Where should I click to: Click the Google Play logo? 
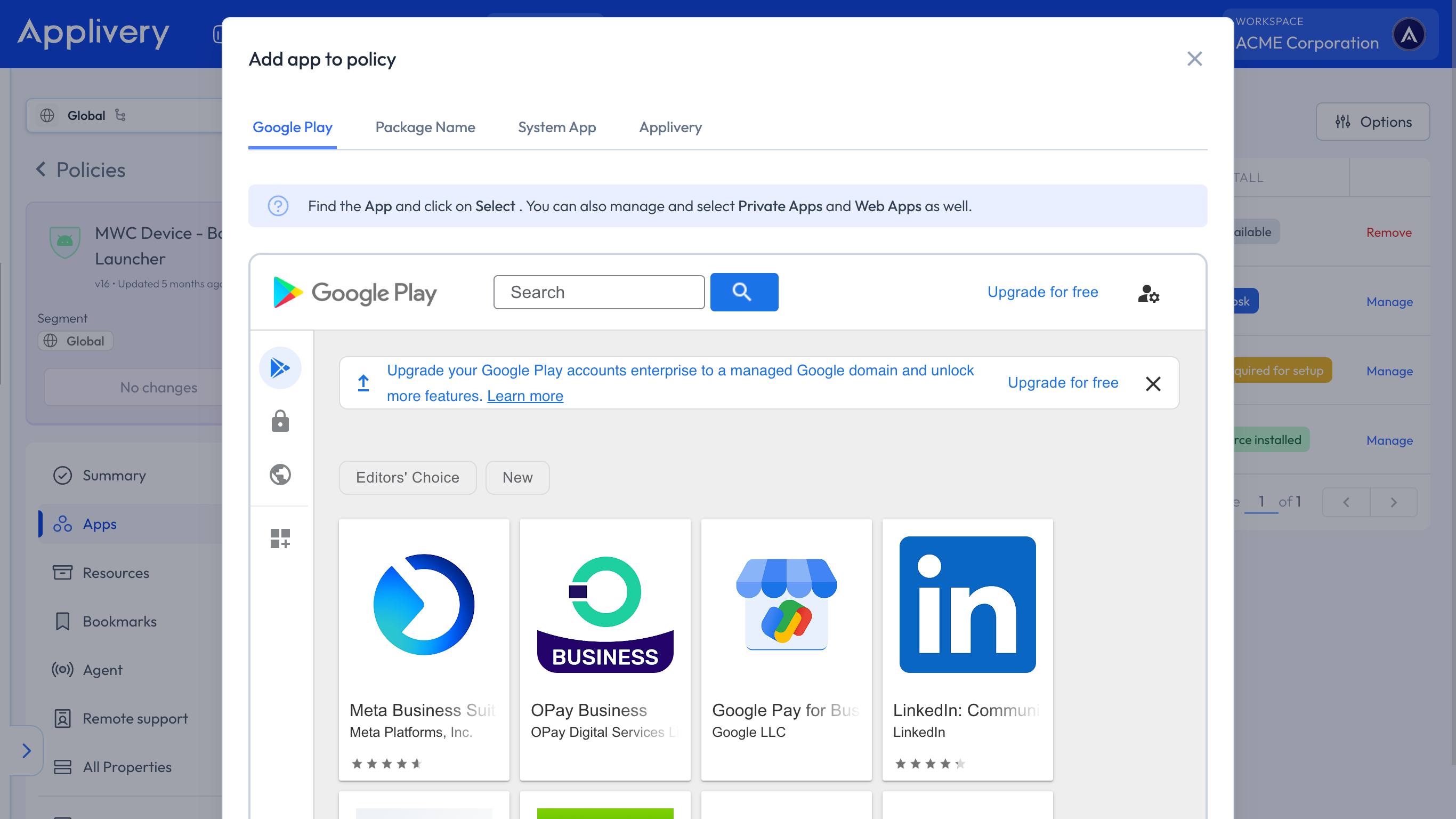[x=354, y=292]
